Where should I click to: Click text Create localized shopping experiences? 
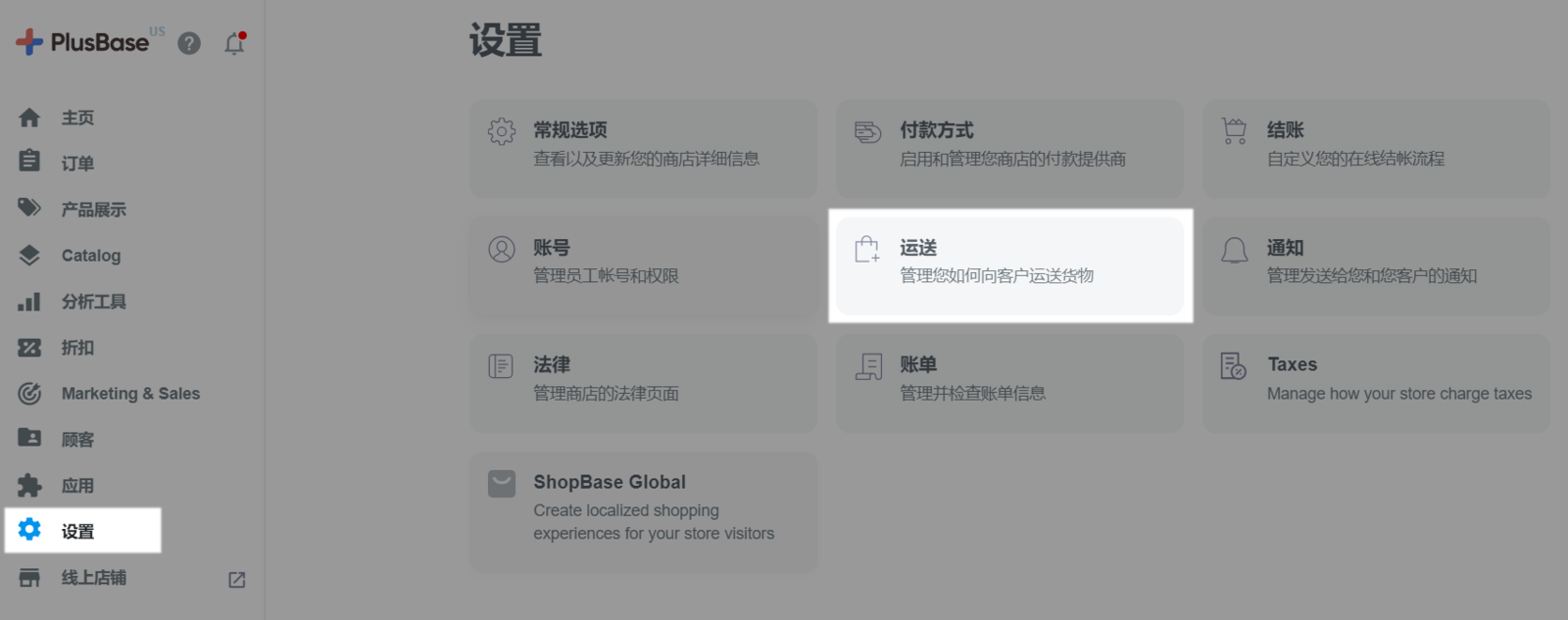click(654, 522)
